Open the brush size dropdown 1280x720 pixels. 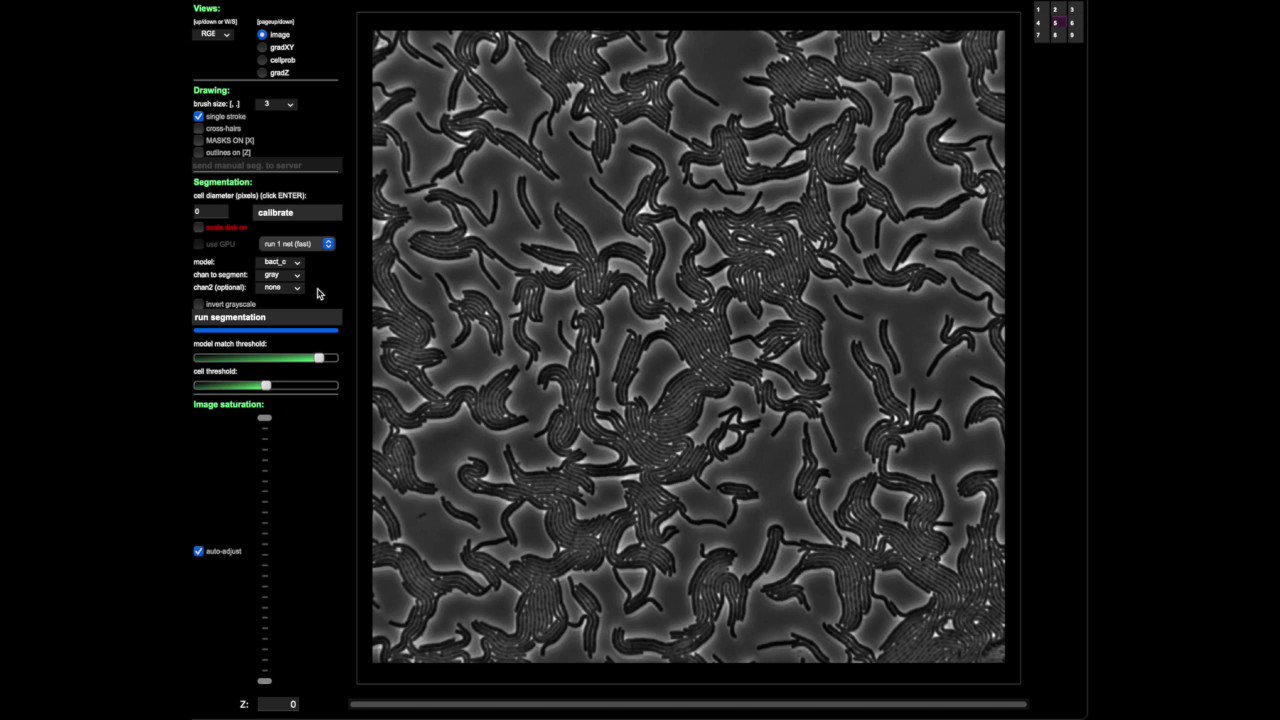(277, 103)
